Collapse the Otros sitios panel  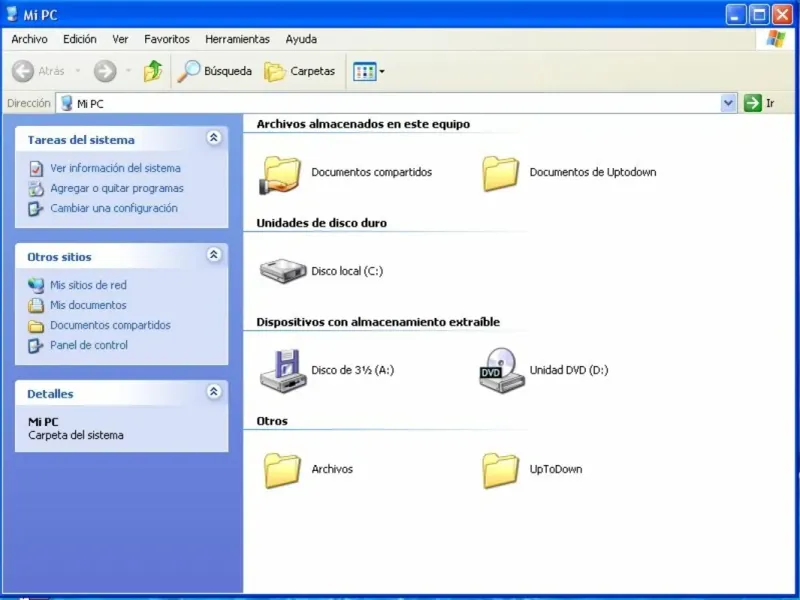(x=214, y=254)
